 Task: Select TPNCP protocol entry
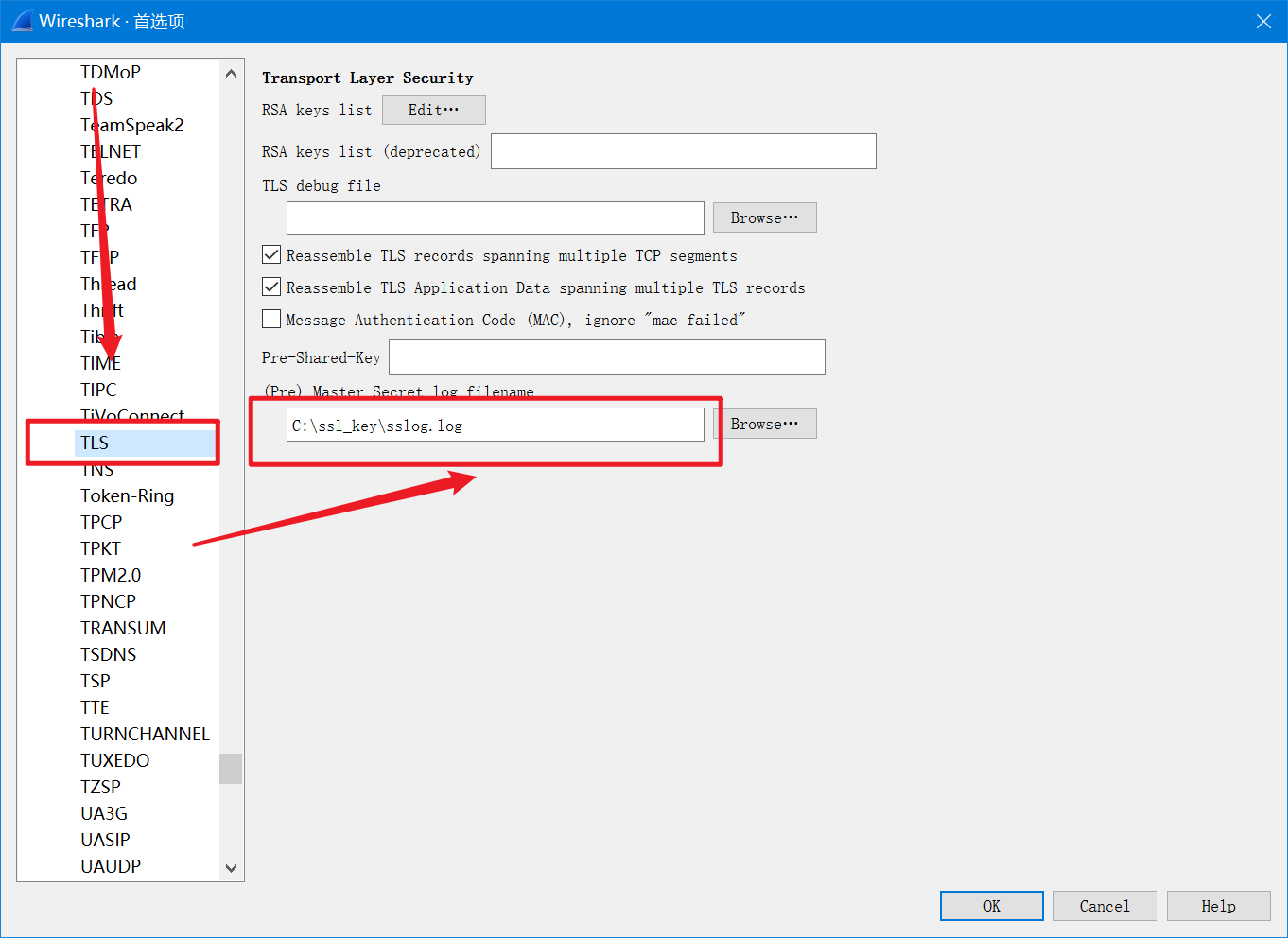(x=109, y=601)
